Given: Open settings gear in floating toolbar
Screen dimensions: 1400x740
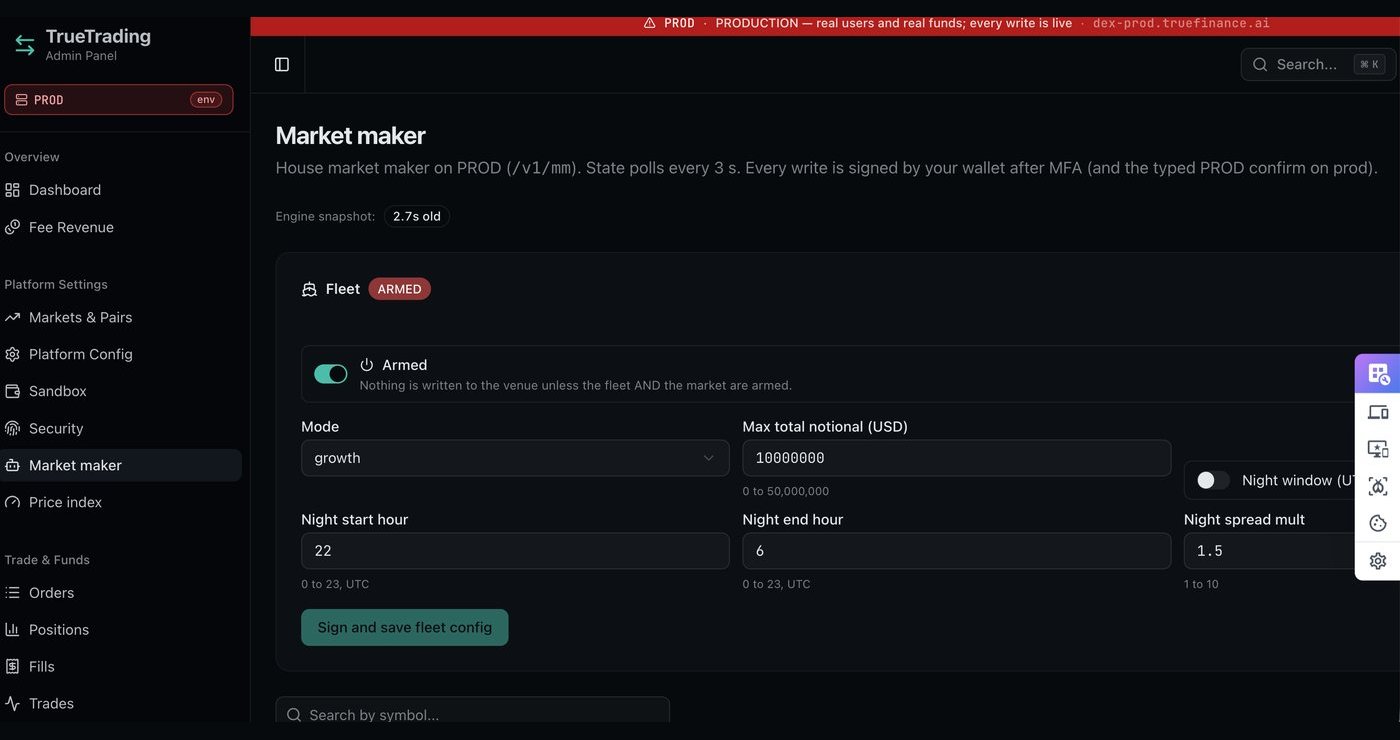Looking at the screenshot, I should (1378, 561).
